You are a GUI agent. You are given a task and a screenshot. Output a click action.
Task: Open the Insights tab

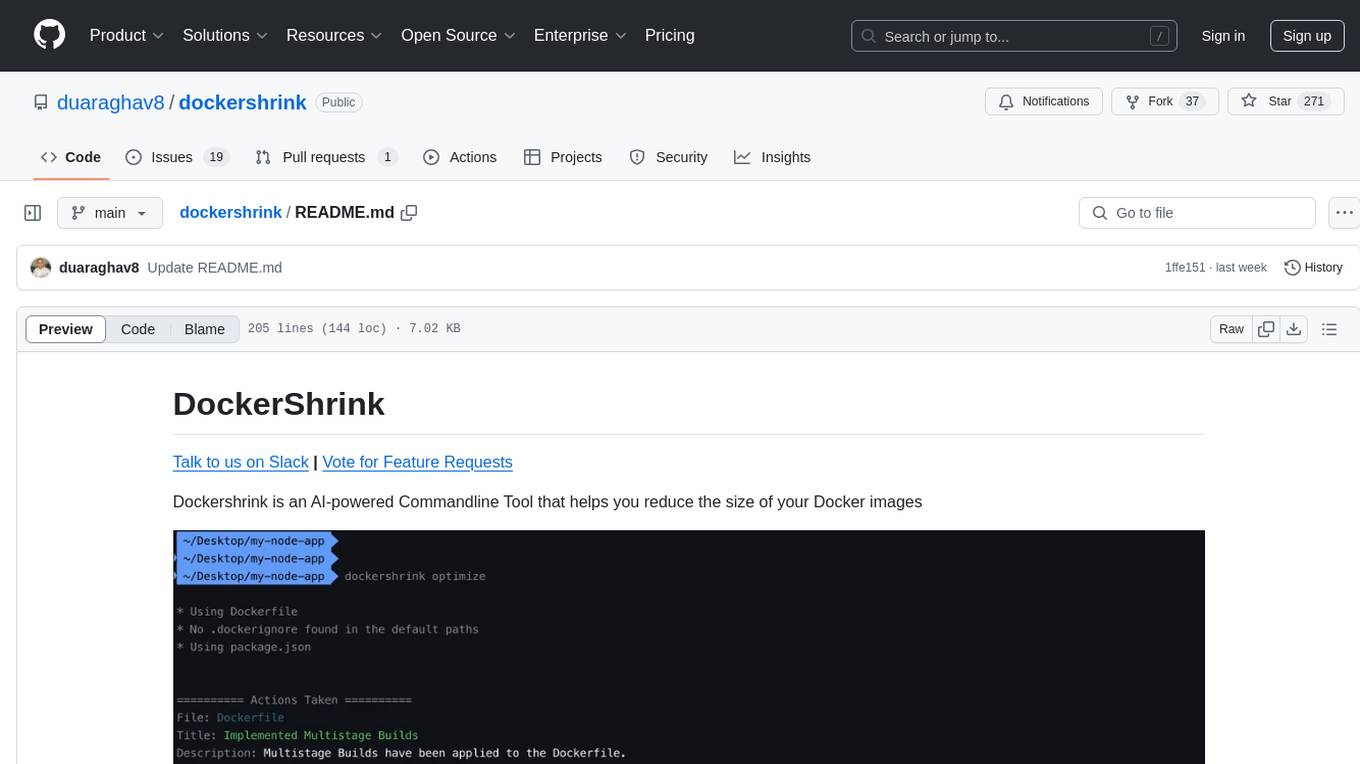click(x=772, y=157)
